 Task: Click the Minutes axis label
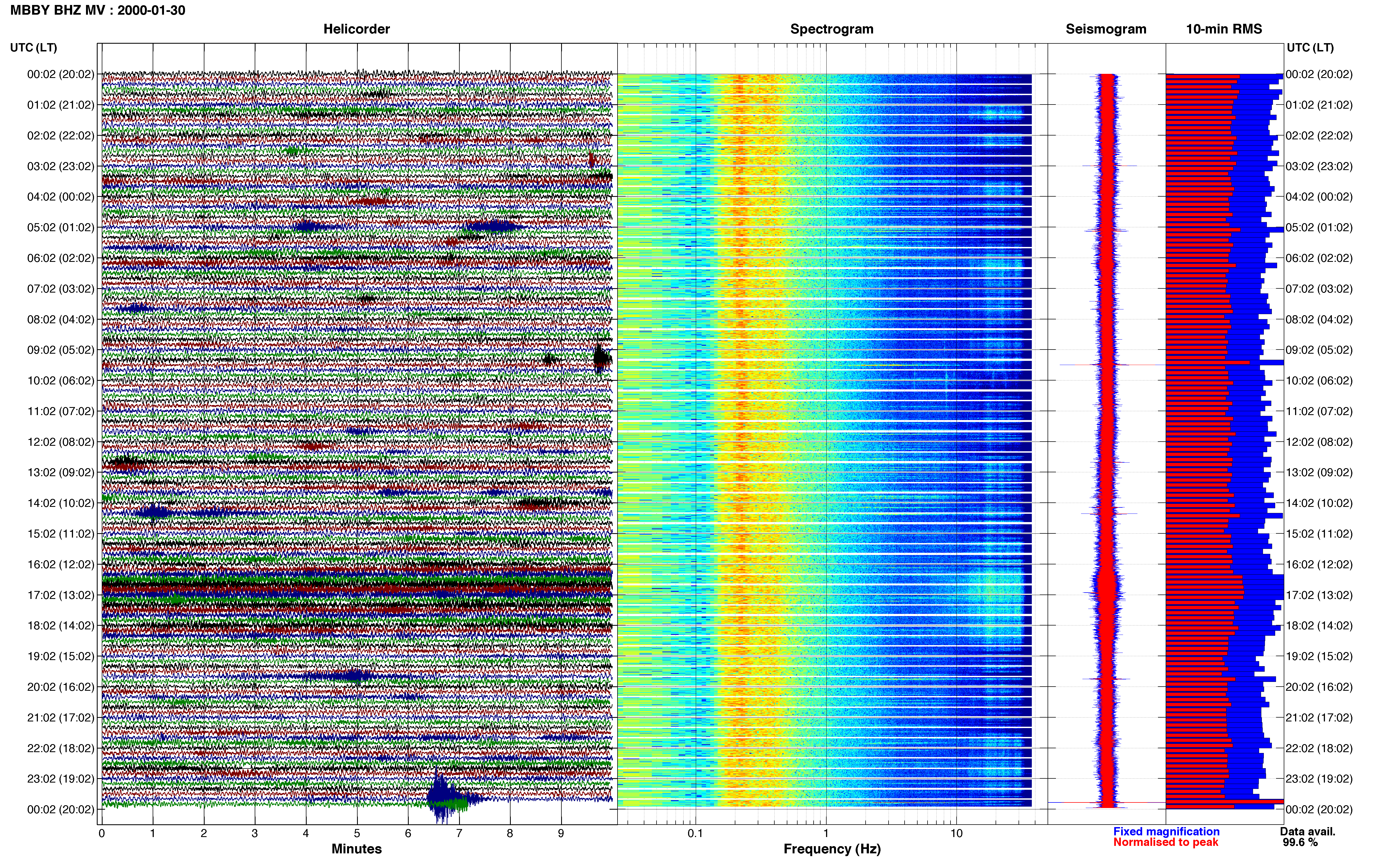(x=356, y=848)
